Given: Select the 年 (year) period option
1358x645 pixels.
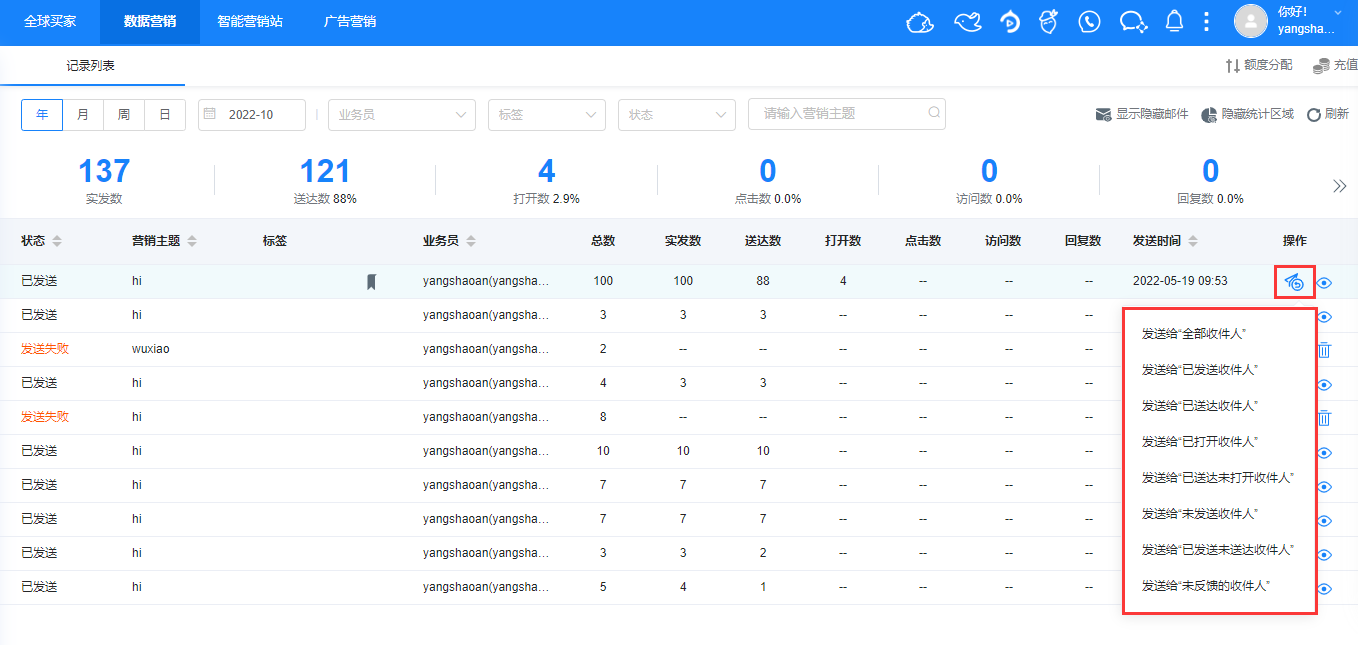Looking at the screenshot, I should click(42, 115).
